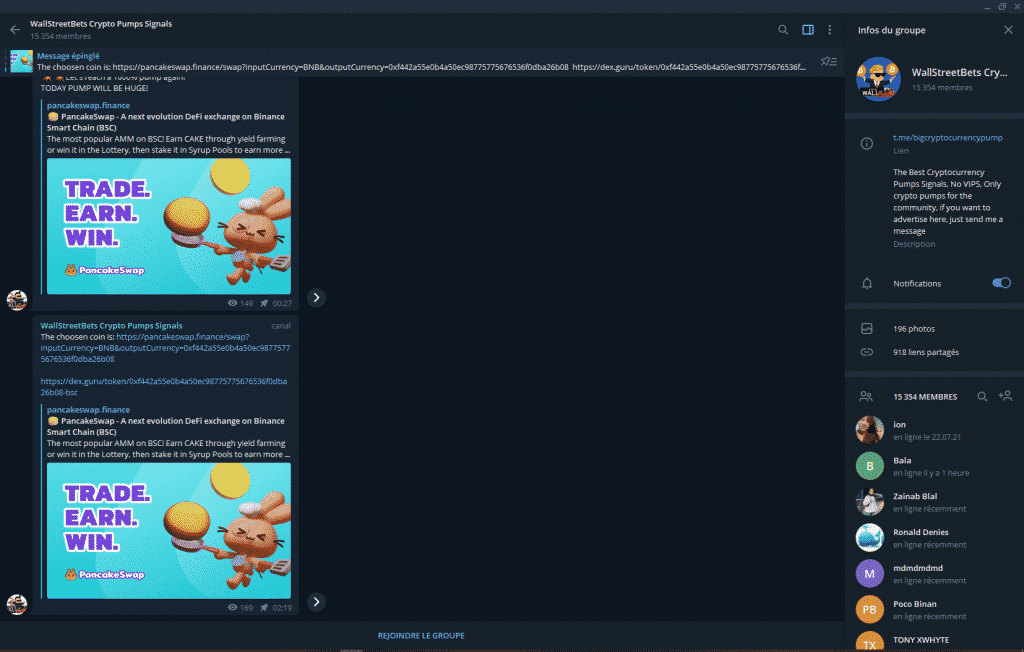Open the 196 photos section
Viewport: 1024px width, 652px height.
pos(914,328)
